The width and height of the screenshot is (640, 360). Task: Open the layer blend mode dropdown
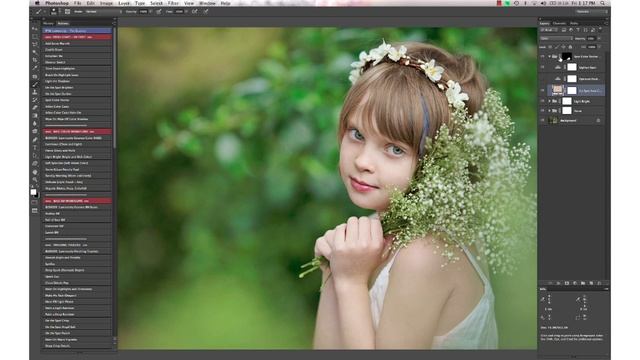556,38
